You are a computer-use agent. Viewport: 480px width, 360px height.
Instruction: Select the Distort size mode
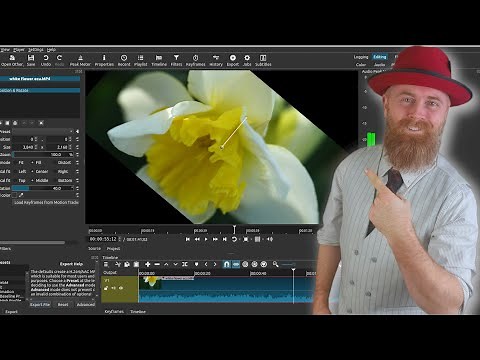tap(62, 163)
